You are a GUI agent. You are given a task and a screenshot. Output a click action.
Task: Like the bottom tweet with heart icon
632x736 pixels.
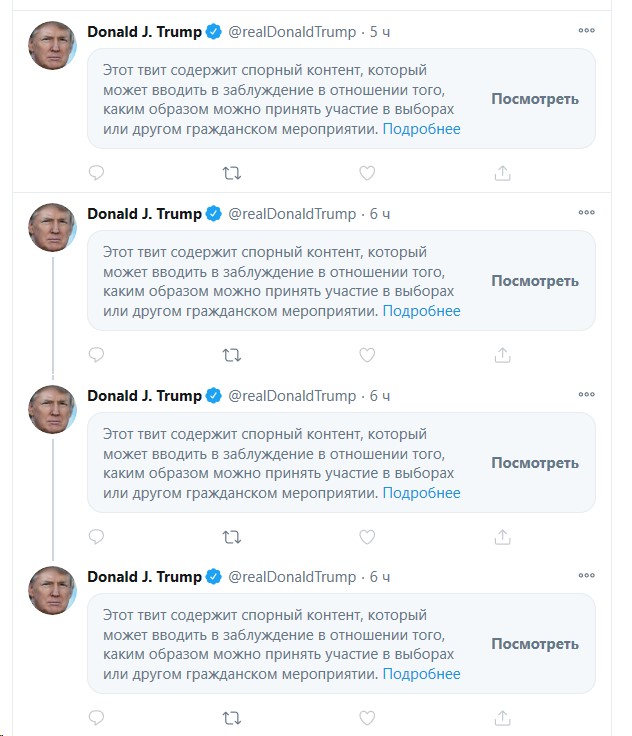pyautogui.click(x=367, y=718)
